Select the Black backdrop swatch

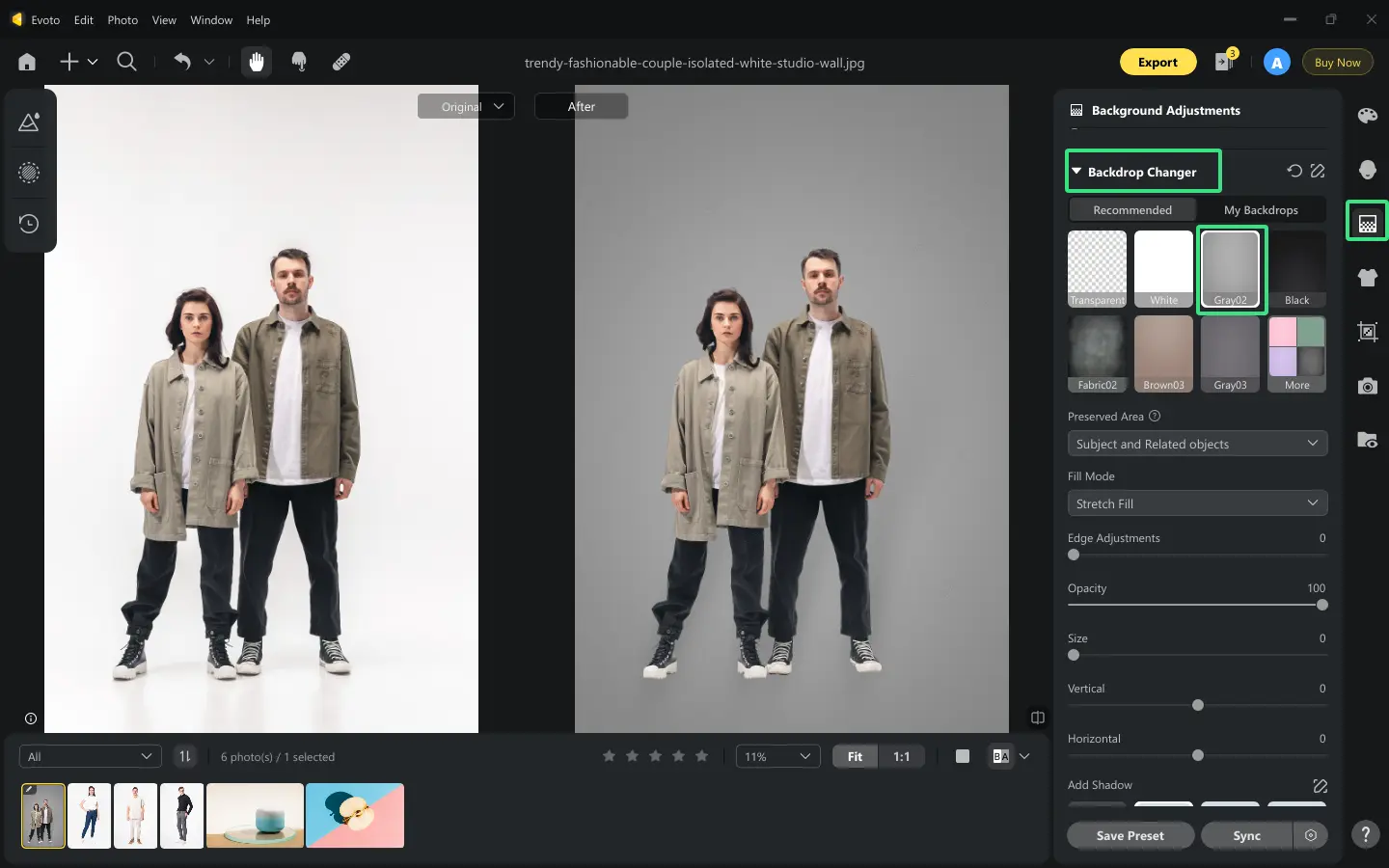[1296, 268]
